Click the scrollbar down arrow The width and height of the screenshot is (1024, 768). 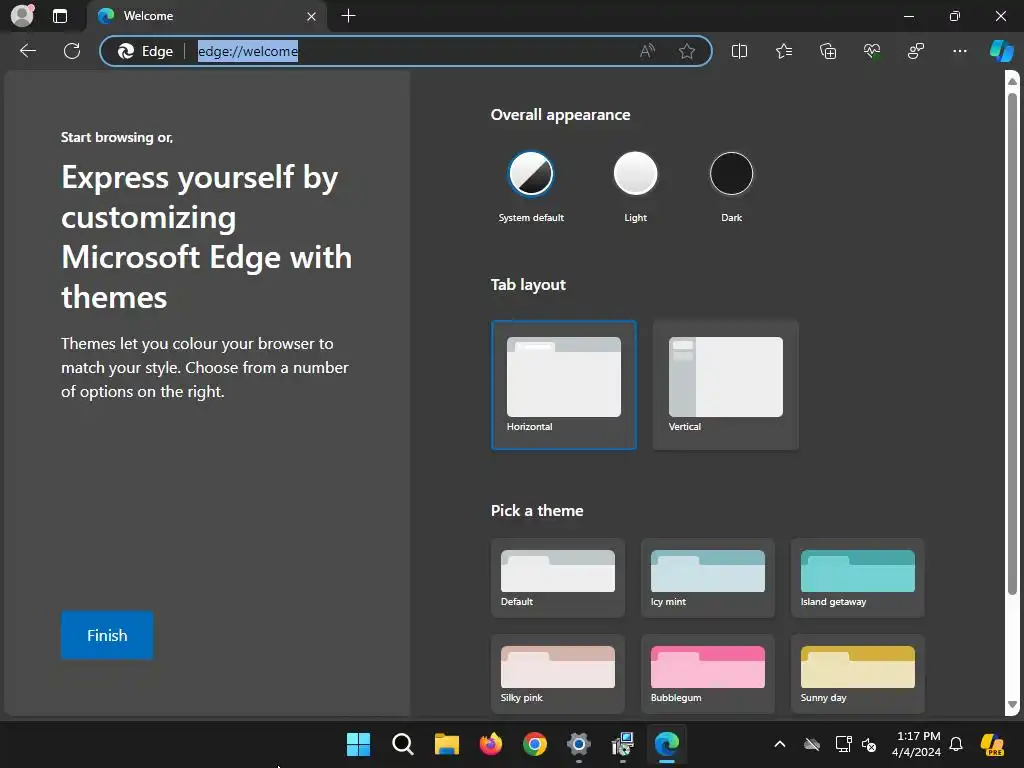(1012, 705)
